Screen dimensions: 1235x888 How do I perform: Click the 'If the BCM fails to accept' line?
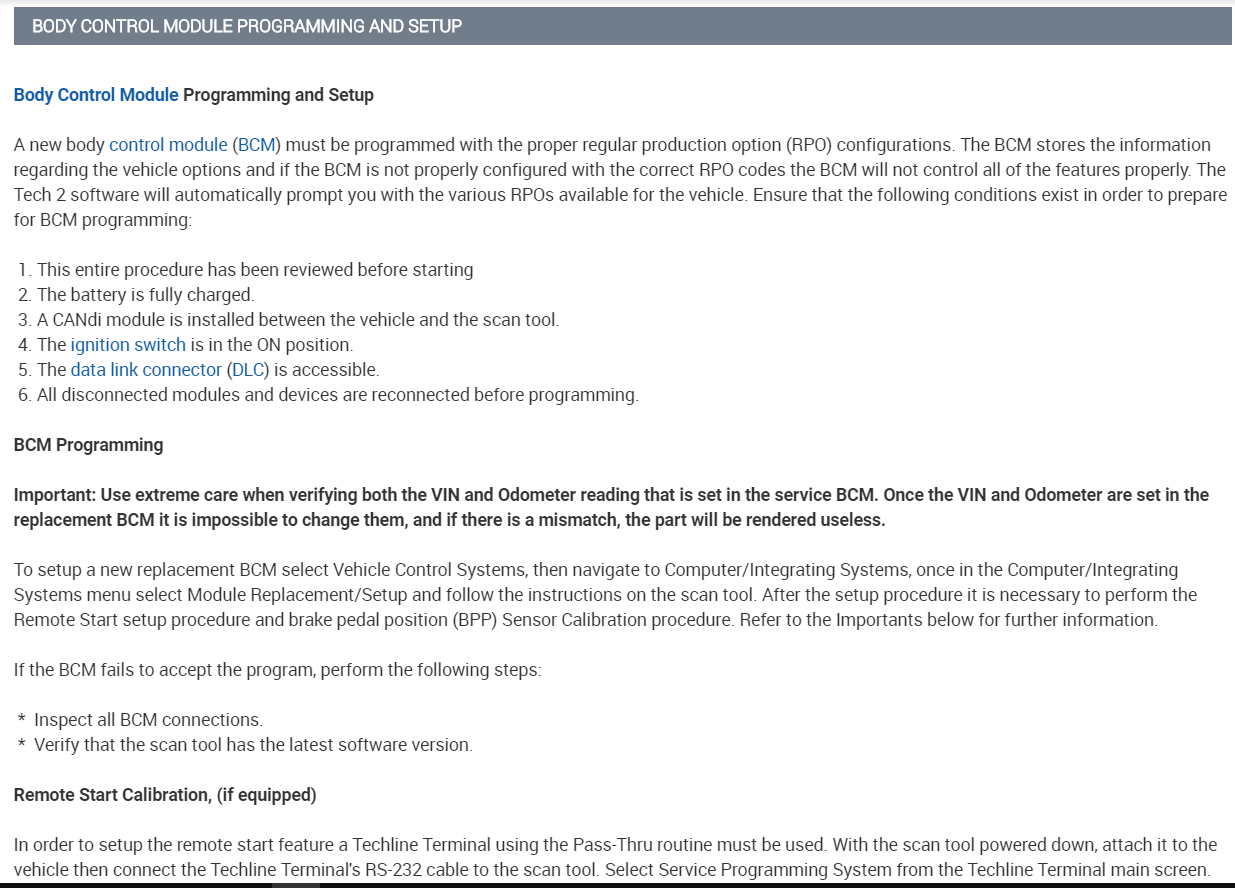click(277, 670)
